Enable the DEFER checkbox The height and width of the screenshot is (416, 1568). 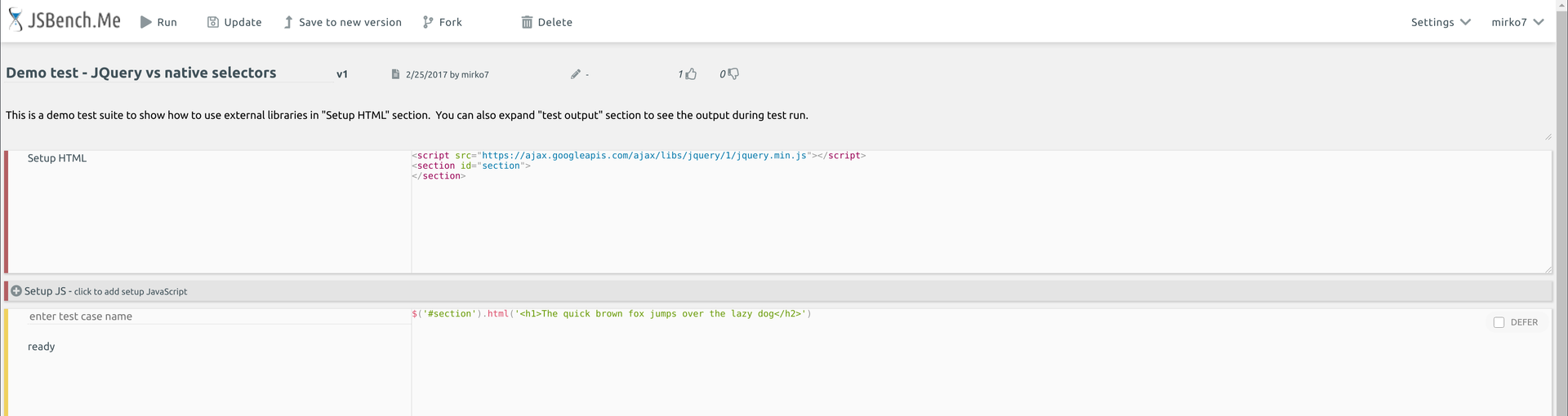pyautogui.click(x=1499, y=322)
